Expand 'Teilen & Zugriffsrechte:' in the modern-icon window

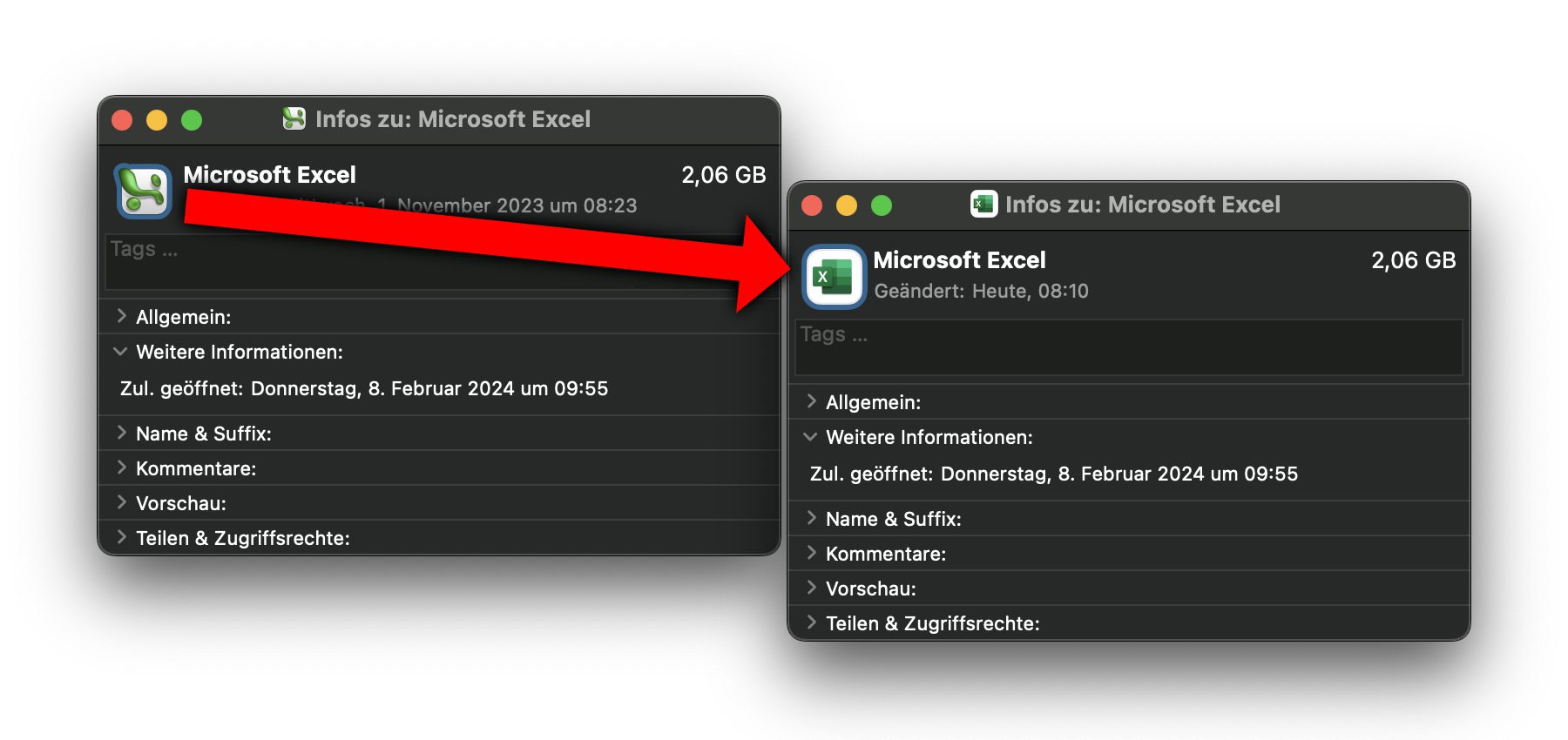(812, 622)
